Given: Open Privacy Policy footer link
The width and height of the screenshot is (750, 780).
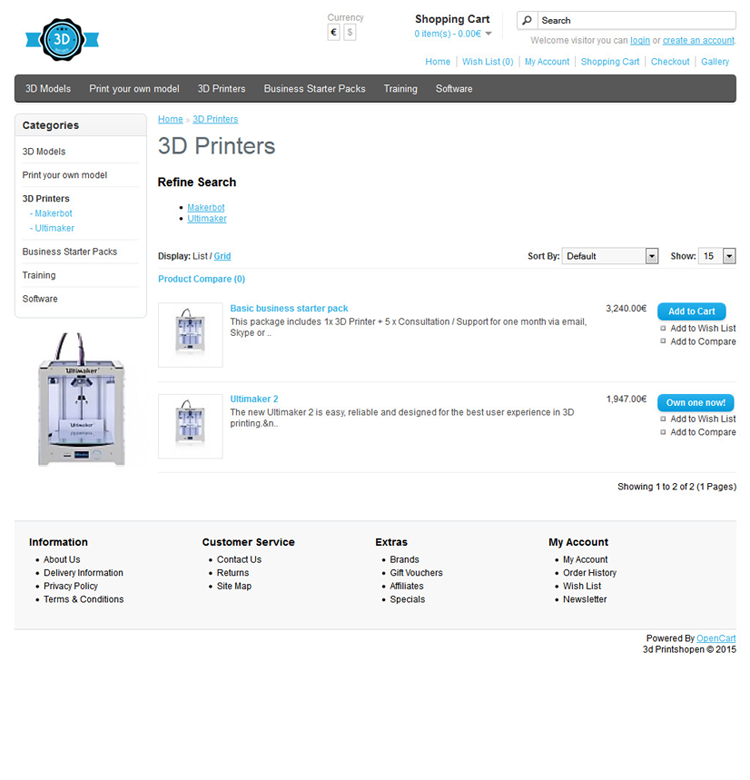Looking at the screenshot, I should [71, 586].
